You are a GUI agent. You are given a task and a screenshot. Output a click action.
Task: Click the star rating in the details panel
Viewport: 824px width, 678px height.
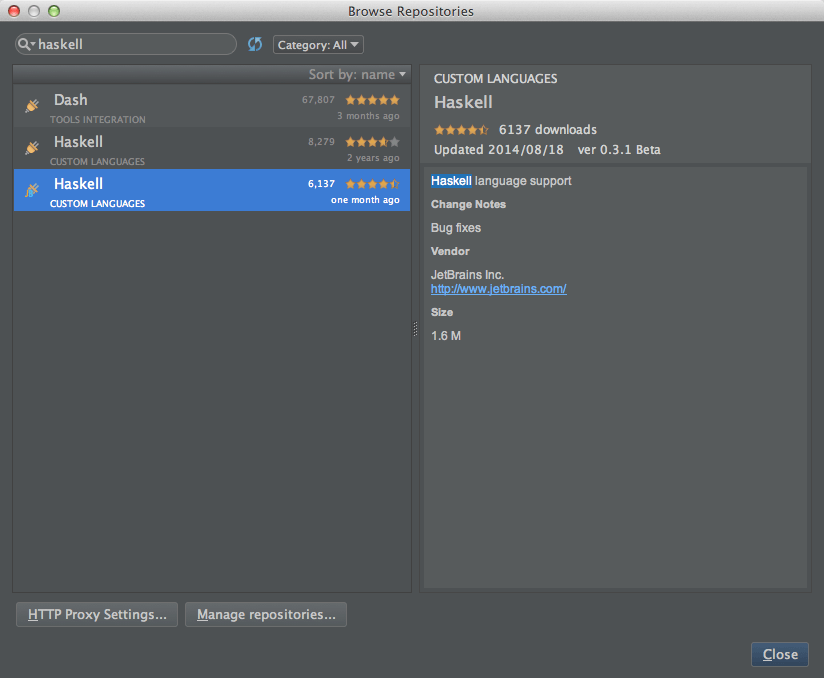(461, 130)
